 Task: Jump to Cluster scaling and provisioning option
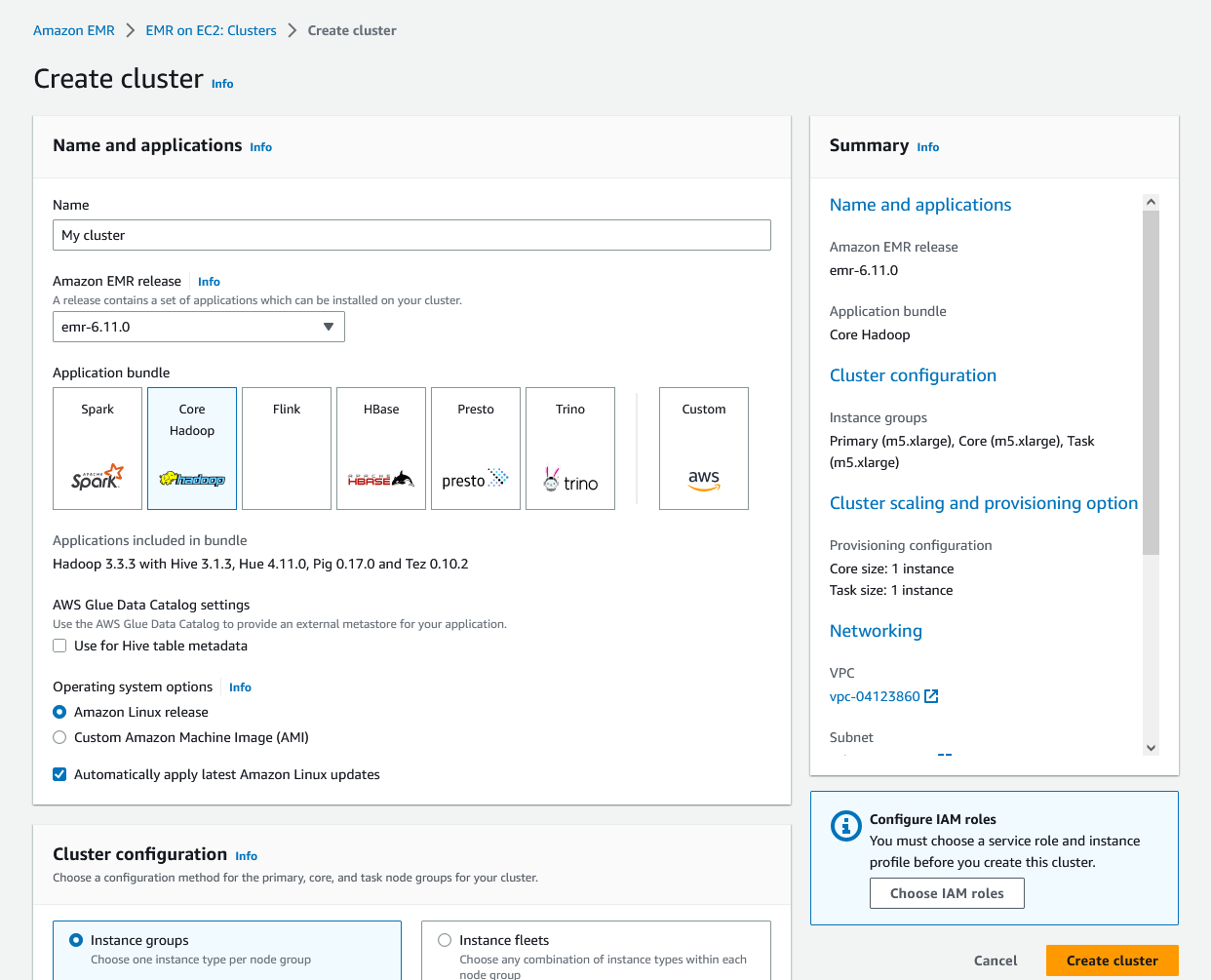click(984, 503)
